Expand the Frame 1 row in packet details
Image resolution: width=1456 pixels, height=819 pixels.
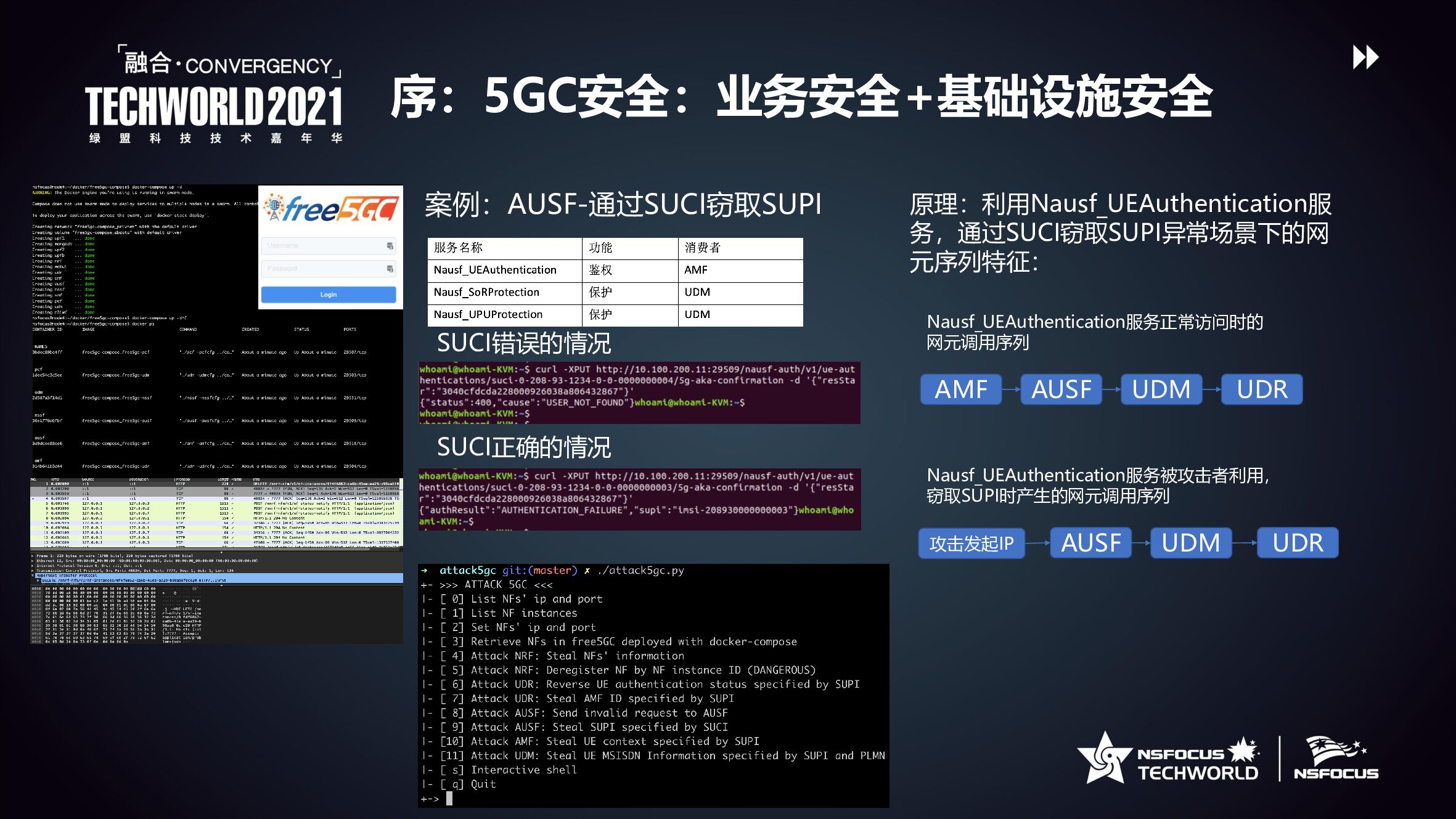click(33, 556)
